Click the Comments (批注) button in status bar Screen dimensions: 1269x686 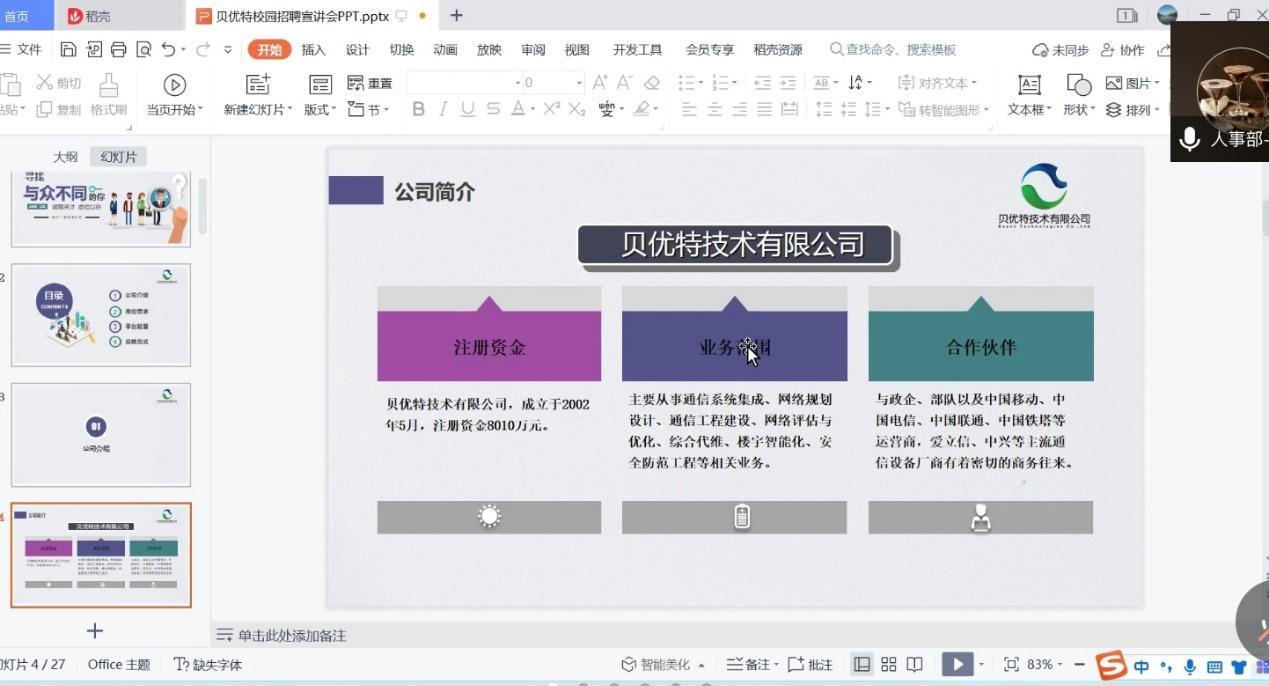point(811,665)
